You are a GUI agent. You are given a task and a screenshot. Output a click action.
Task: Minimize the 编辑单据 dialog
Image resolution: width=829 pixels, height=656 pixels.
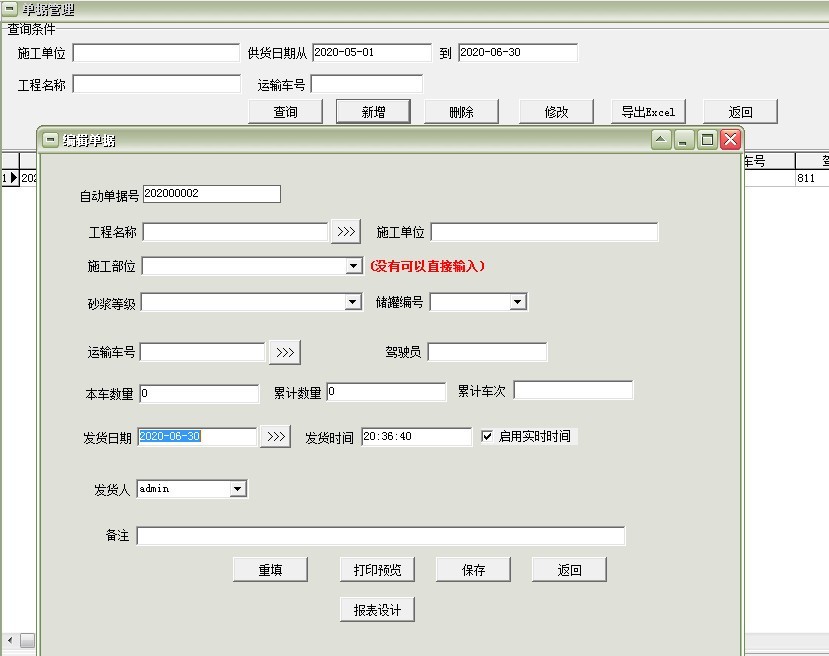pyautogui.click(x=684, y=140)
